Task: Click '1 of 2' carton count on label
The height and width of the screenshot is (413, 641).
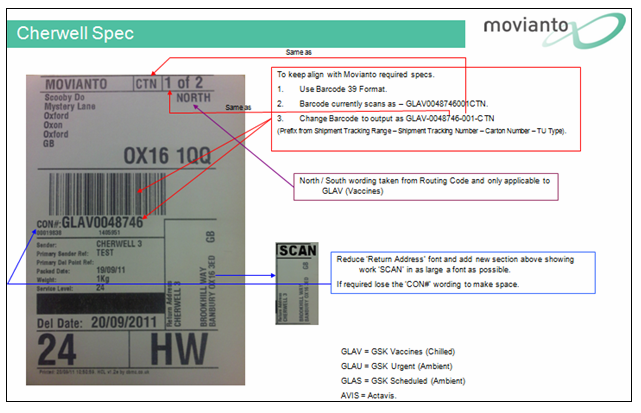Action: coord(184,83)
